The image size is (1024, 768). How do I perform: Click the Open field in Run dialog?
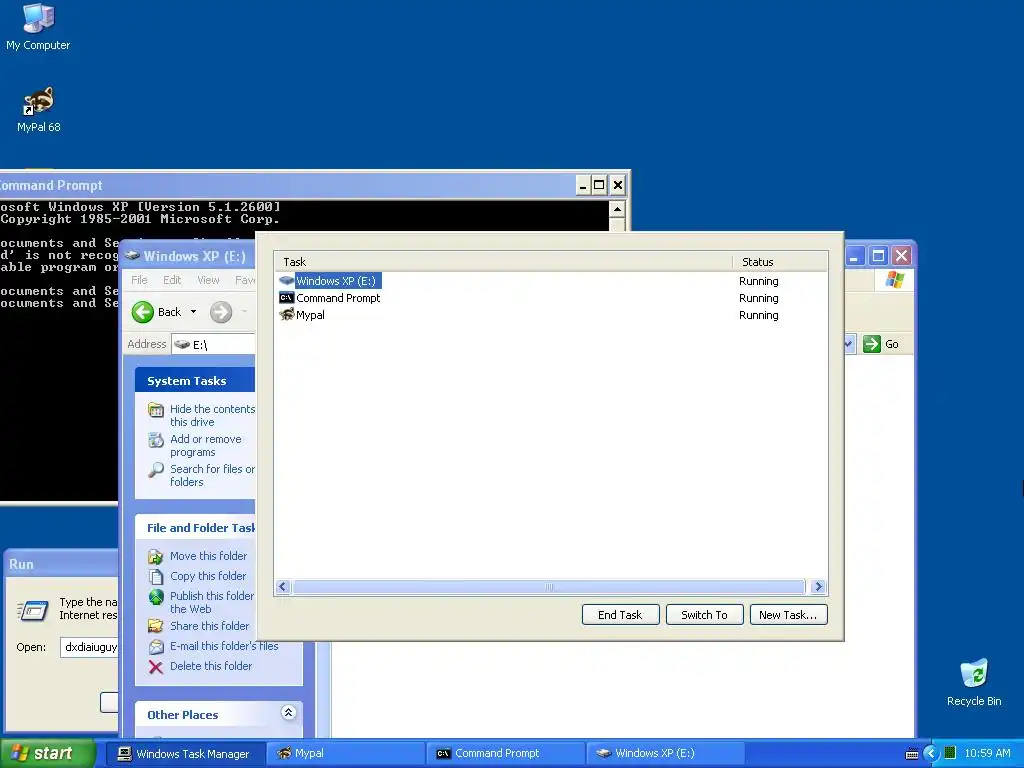pos(89,647)
